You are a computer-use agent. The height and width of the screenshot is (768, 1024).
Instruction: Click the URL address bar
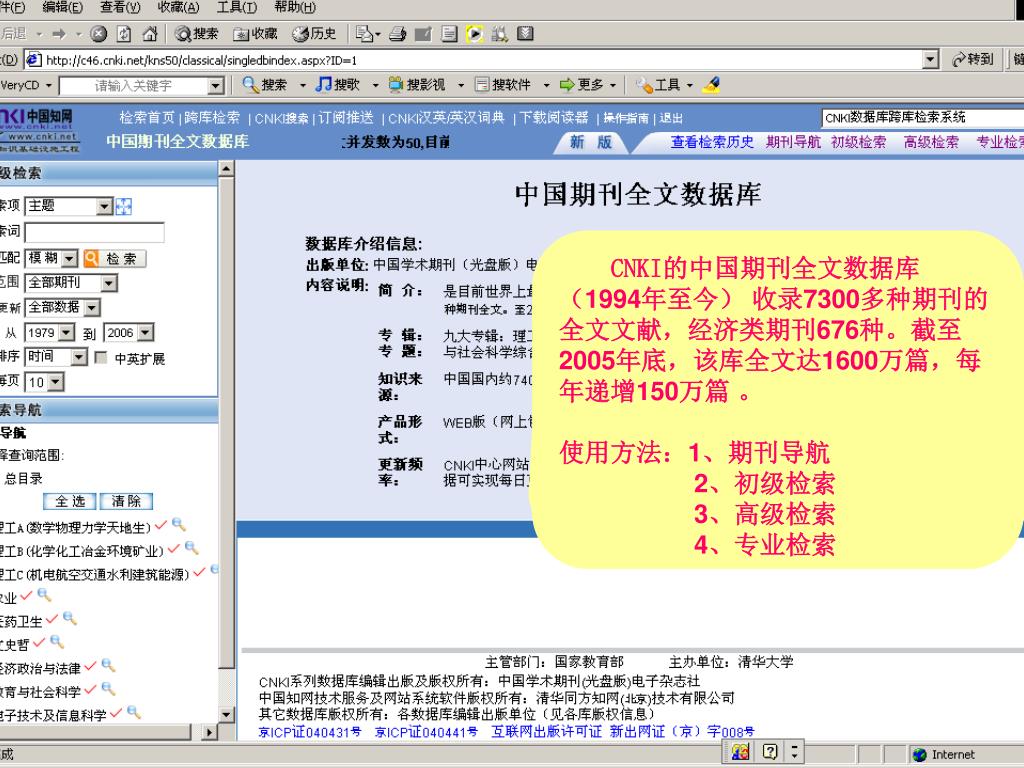483,60
